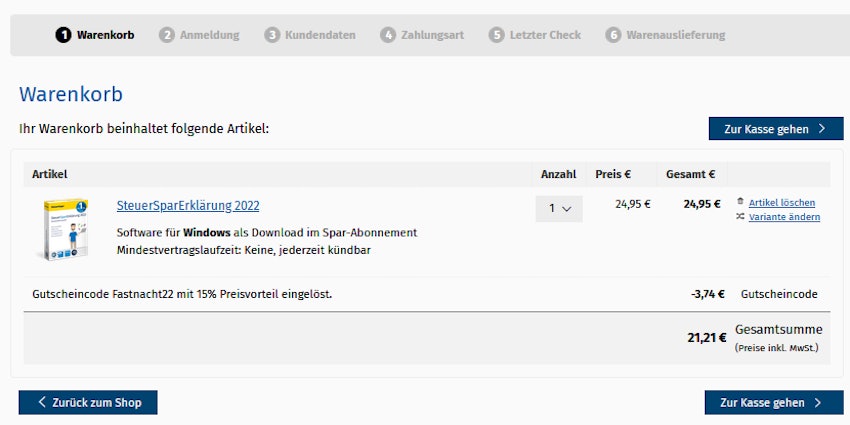Open the Anzahl quantity dropdown

[x=559, y=209]
